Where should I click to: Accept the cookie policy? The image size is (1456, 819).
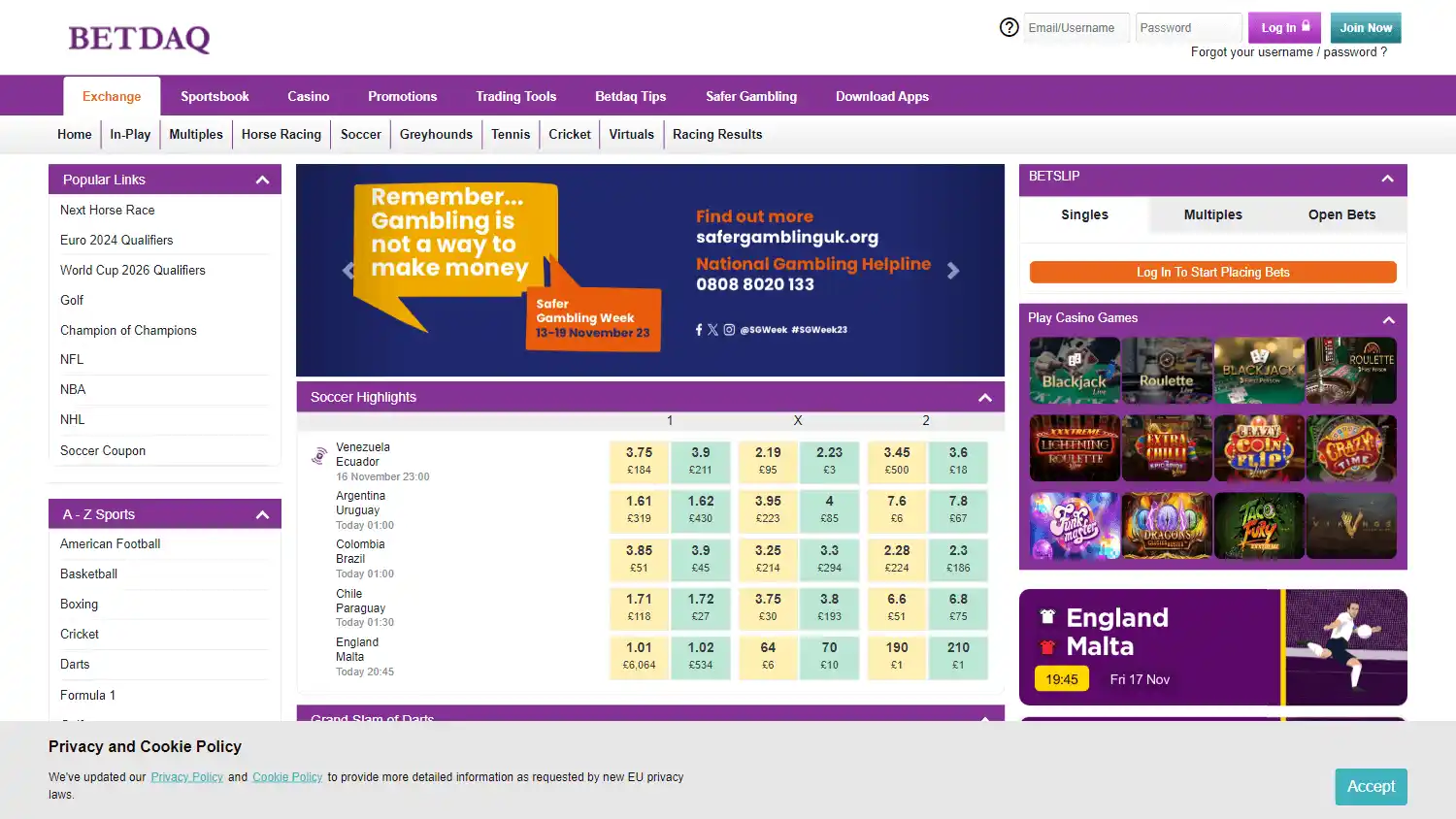[1371, 786]
